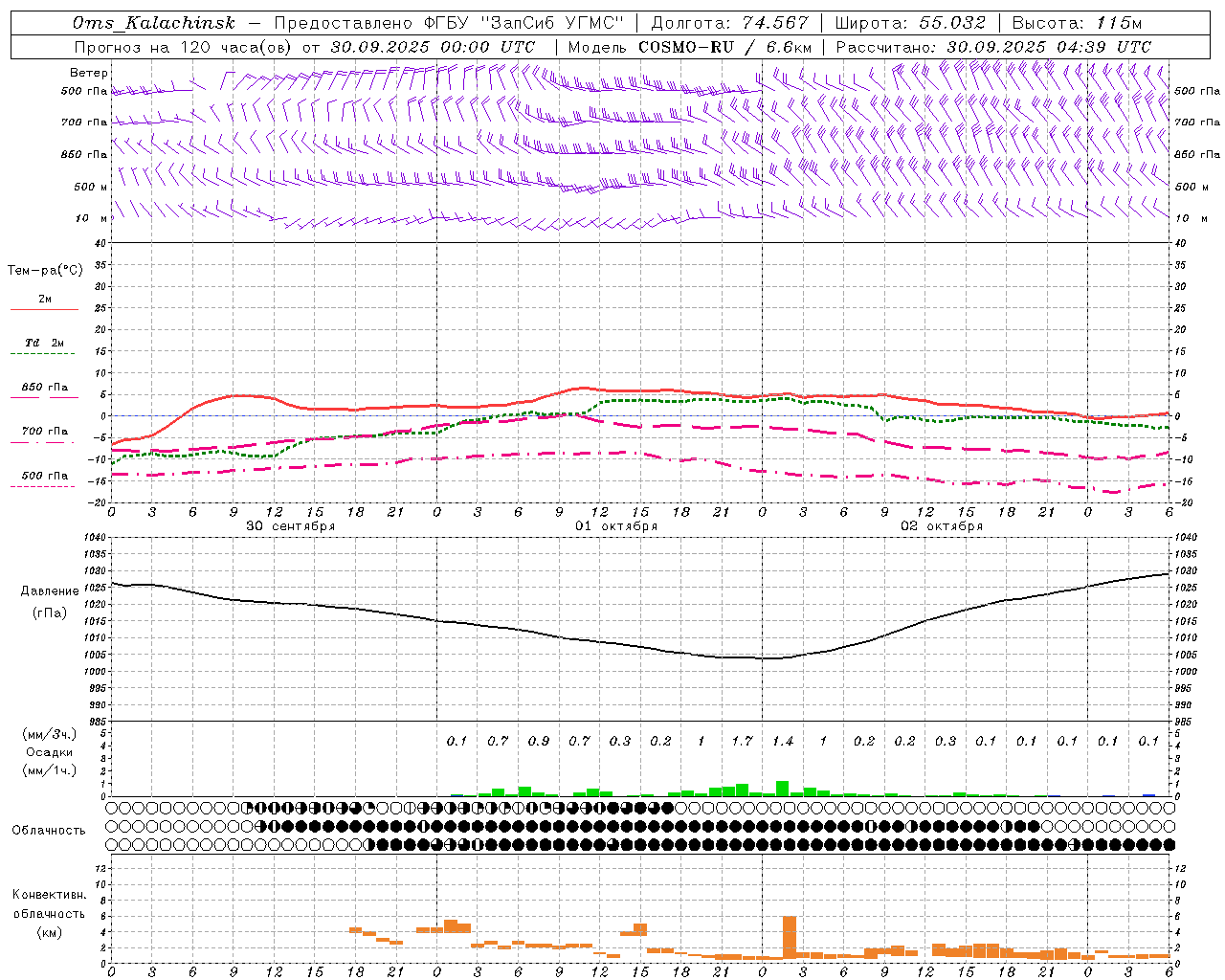Viewport: 1225px width, 980px height.
Task: Click the 'Ветер' wind panel label
Action: [89, 73]
